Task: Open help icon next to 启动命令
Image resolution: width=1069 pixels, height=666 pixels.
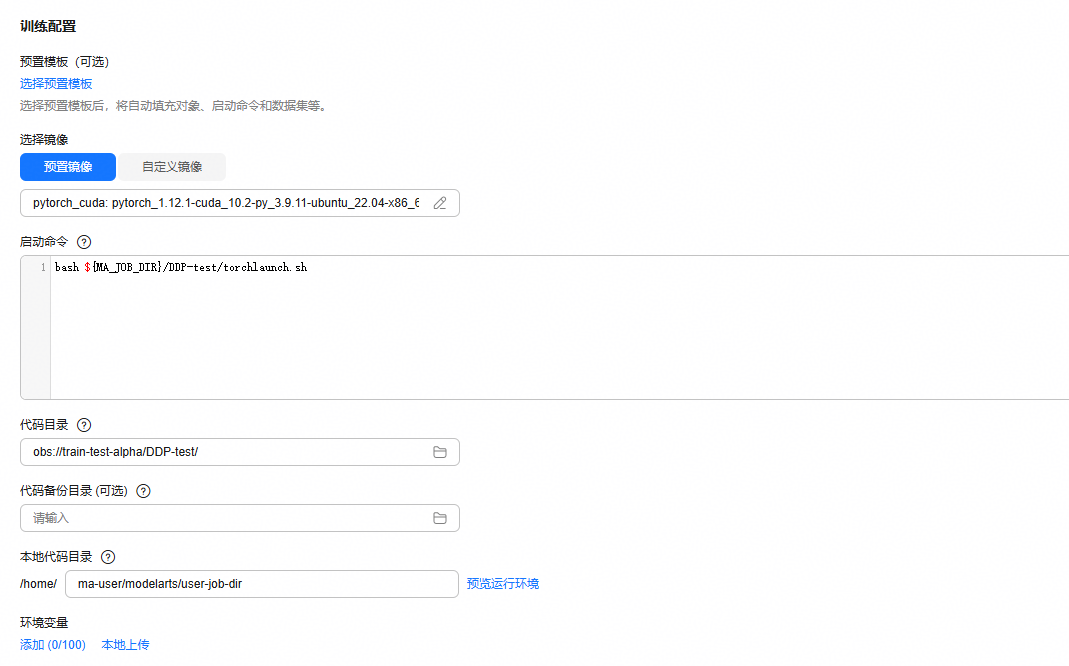Action: (84, 242)
